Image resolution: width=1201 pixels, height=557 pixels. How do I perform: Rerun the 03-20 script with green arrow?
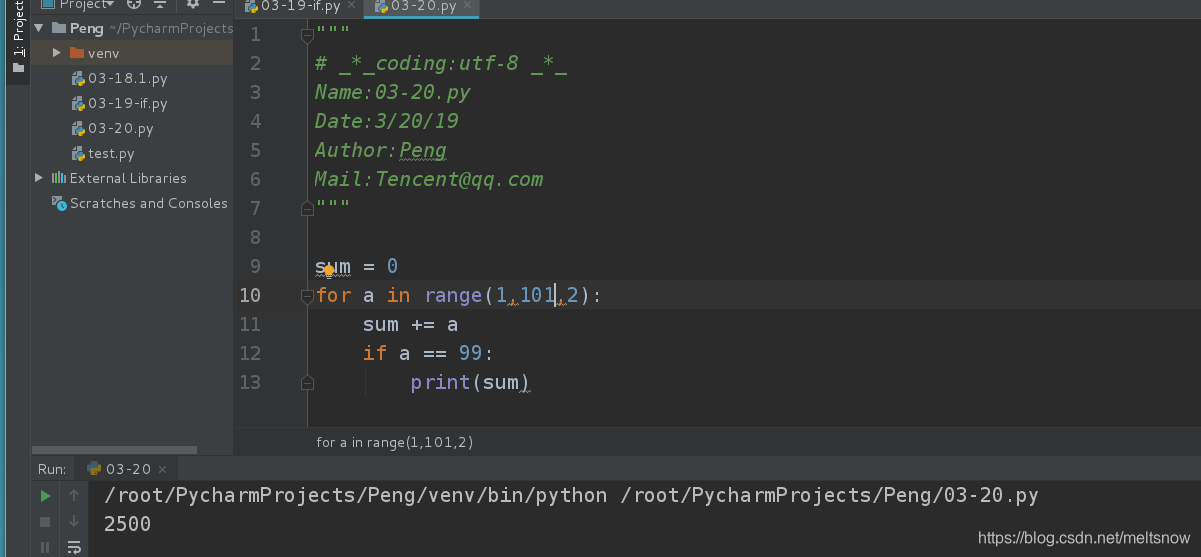45,495
